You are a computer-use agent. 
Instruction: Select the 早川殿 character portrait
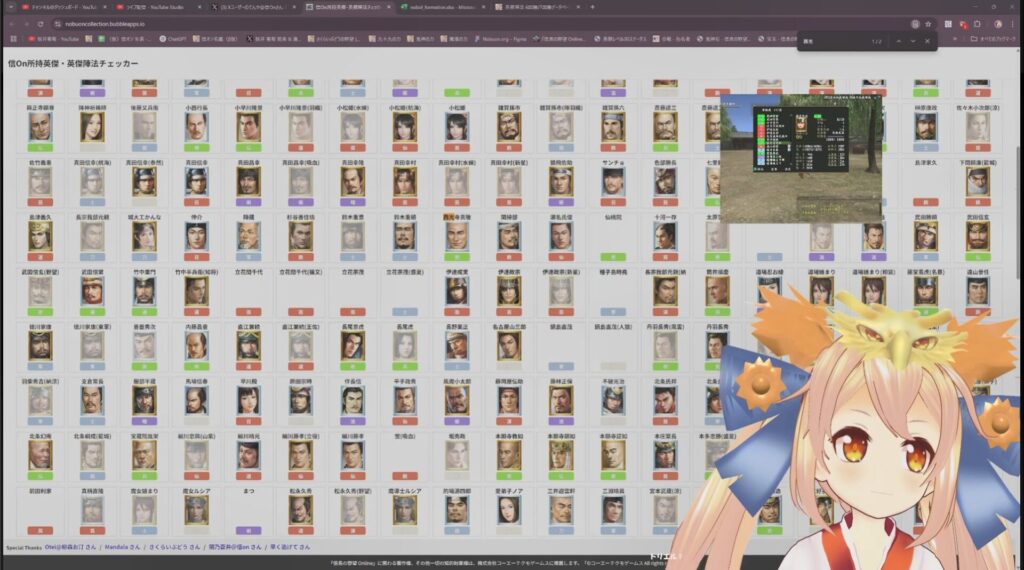[249, 399]
